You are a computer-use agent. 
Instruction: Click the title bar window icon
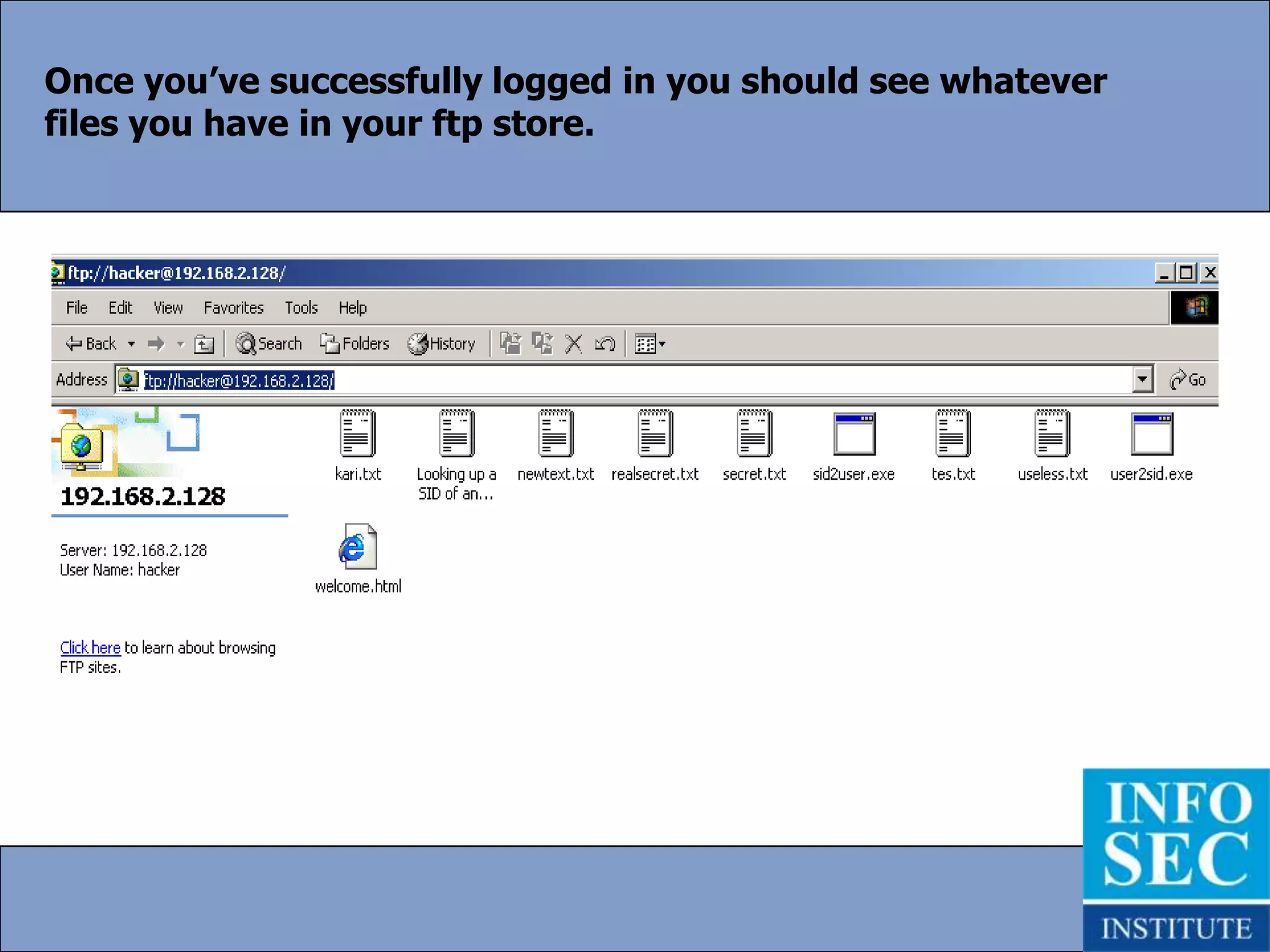(x=58, y=273)
